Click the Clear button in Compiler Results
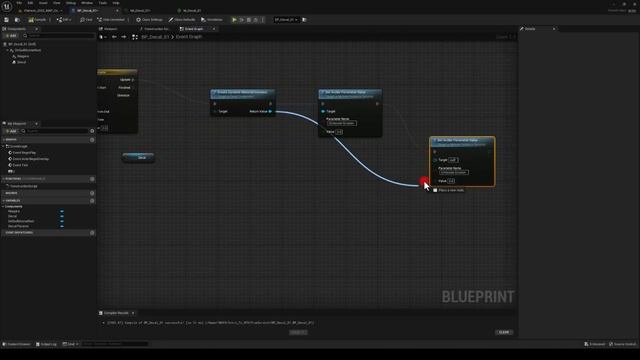This screenshot has width=640, height=360. (504, 332)
